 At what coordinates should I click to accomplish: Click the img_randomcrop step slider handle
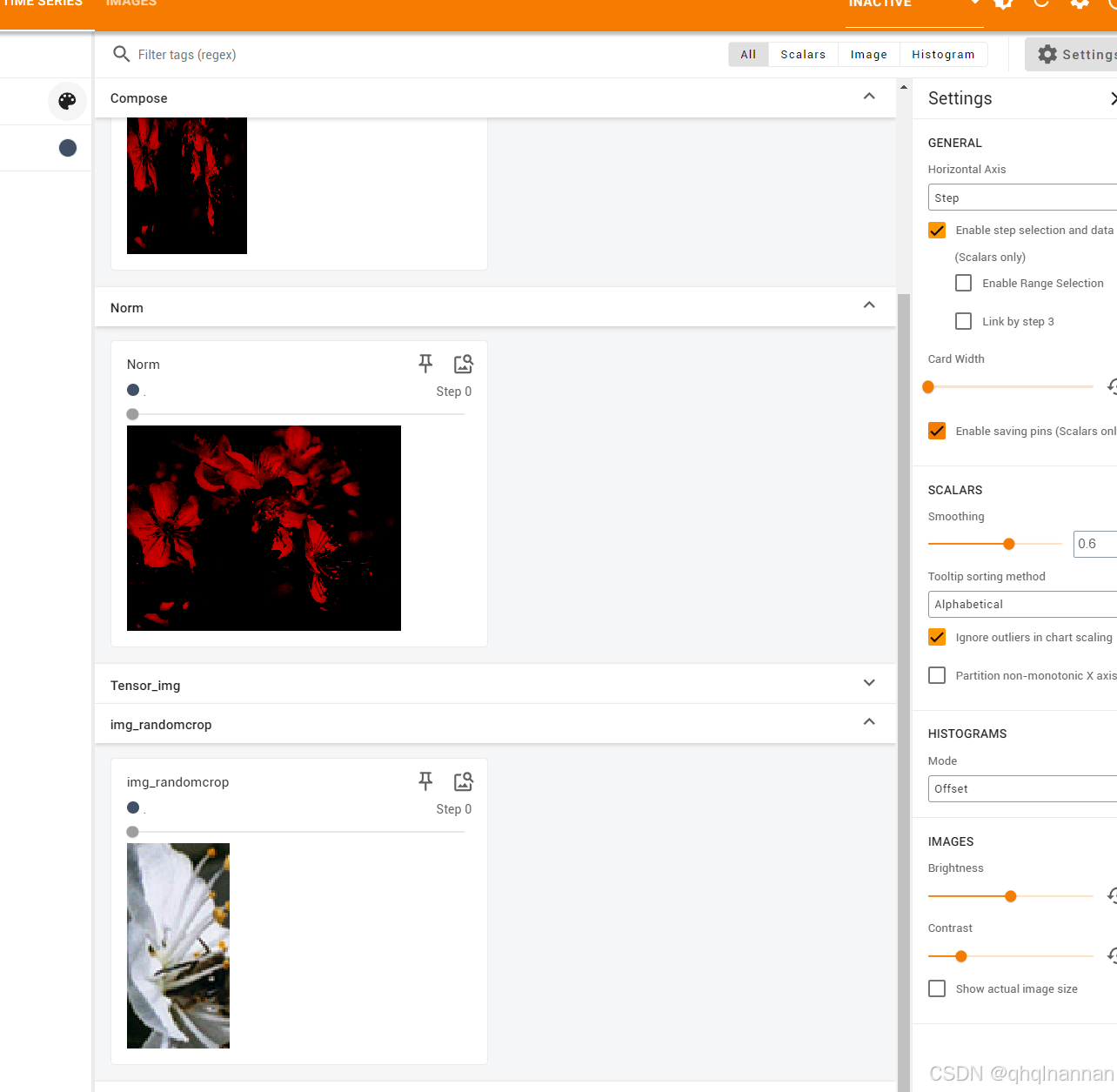133,832
